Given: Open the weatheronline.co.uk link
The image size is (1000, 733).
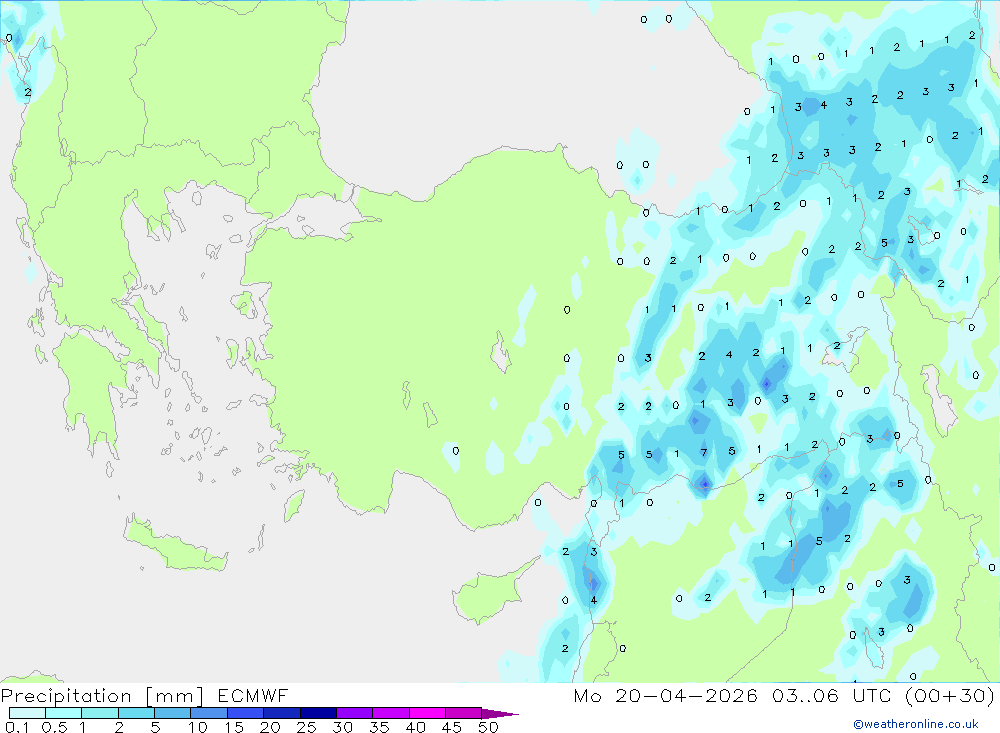Looking at the screenshot, I should click(916, 723).
